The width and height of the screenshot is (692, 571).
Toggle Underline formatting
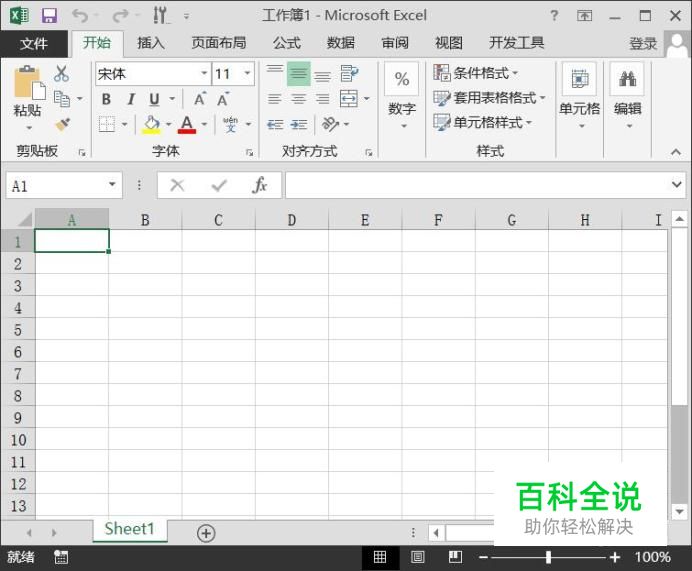point(154,99)
